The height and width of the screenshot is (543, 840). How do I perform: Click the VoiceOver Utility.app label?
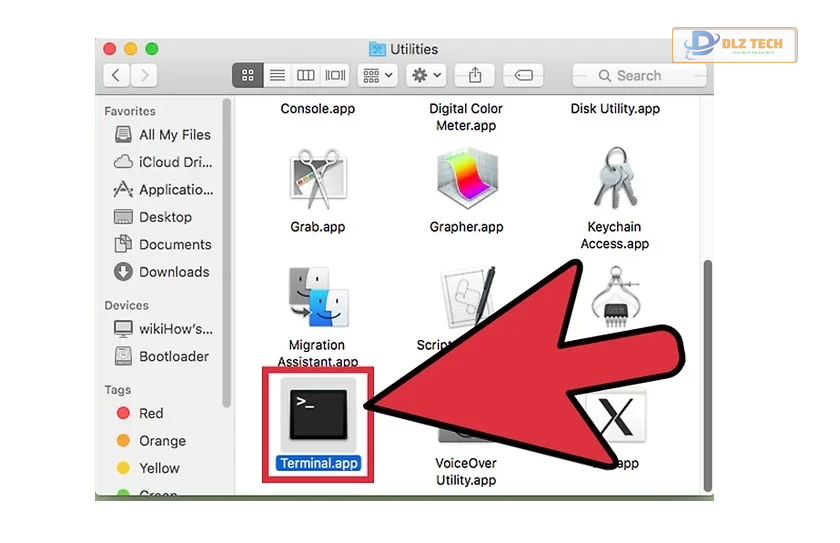tap(466, 471)
